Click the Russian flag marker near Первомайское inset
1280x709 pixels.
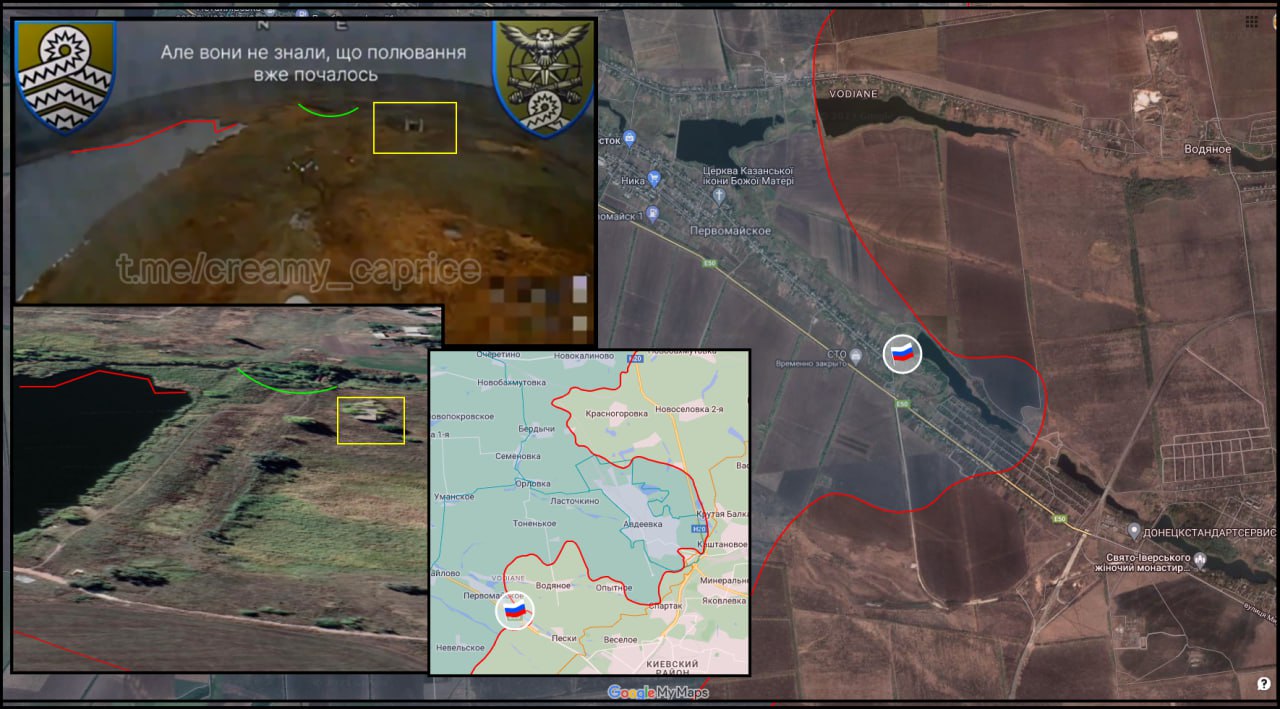point(514,610)
